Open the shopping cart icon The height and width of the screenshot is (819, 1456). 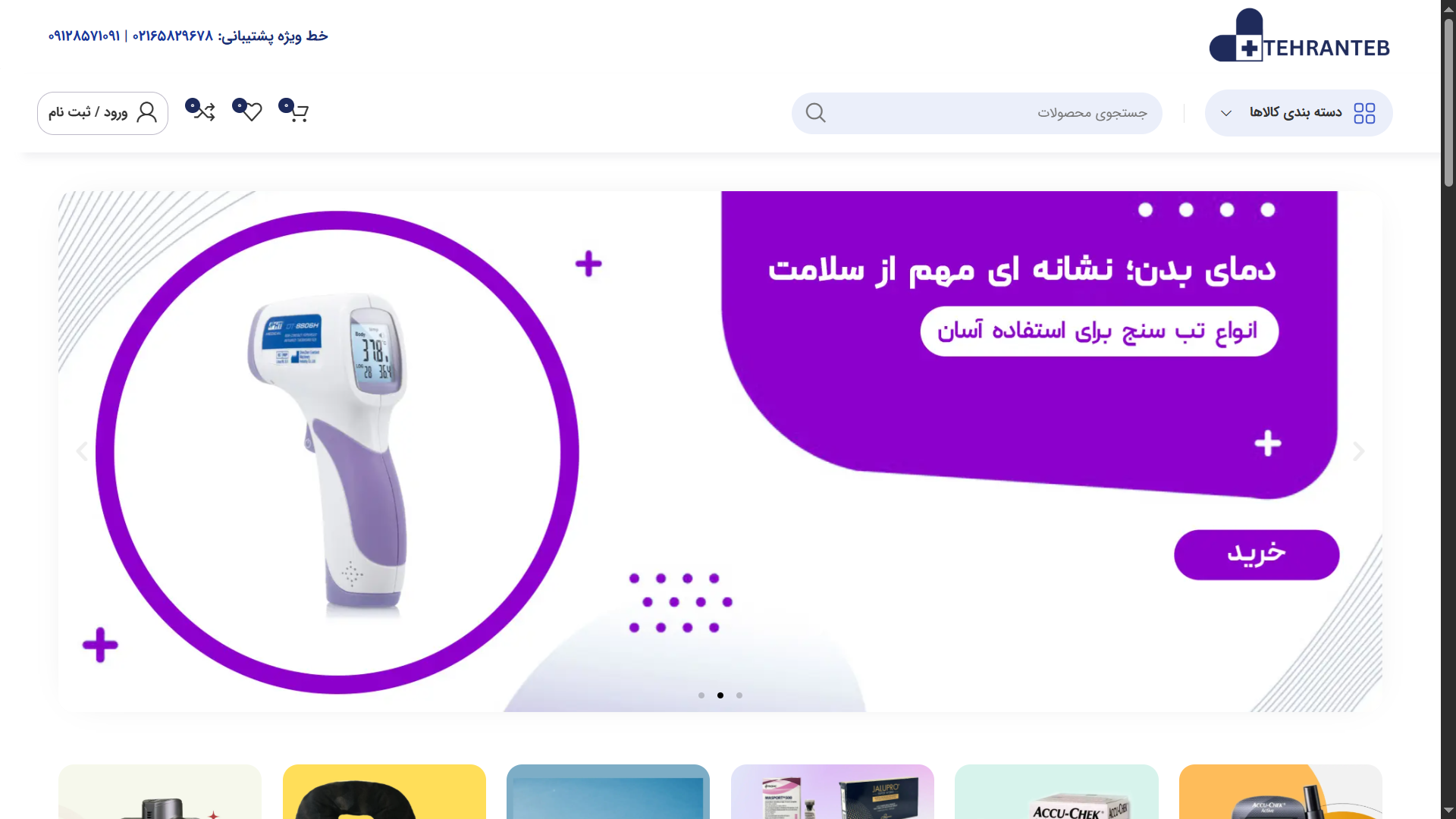[x=294, y=111]
